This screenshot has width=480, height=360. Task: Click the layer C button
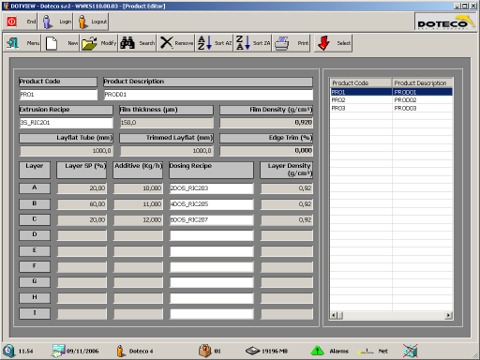pos(35,219)
